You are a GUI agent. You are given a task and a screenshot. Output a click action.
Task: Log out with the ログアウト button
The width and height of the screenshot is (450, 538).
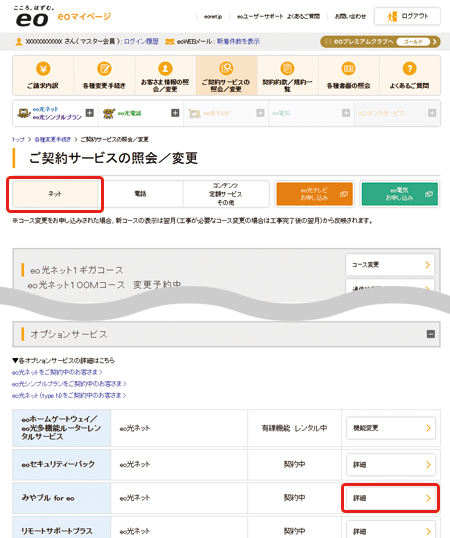click(407, 16)
